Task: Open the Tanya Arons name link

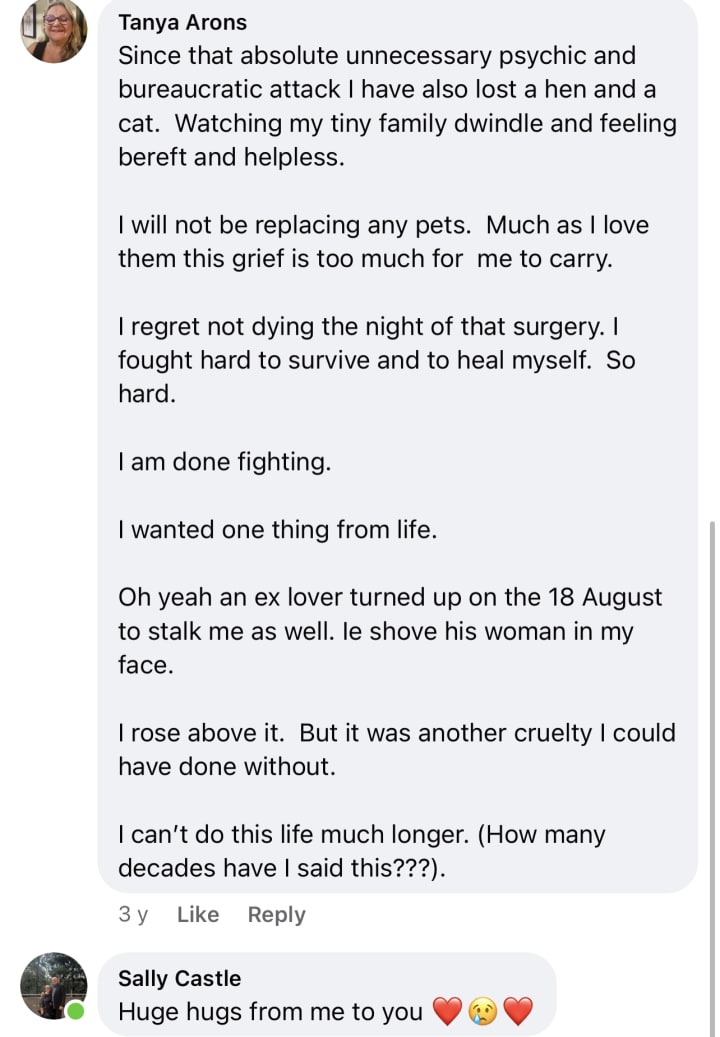Action: click(182, 22)
